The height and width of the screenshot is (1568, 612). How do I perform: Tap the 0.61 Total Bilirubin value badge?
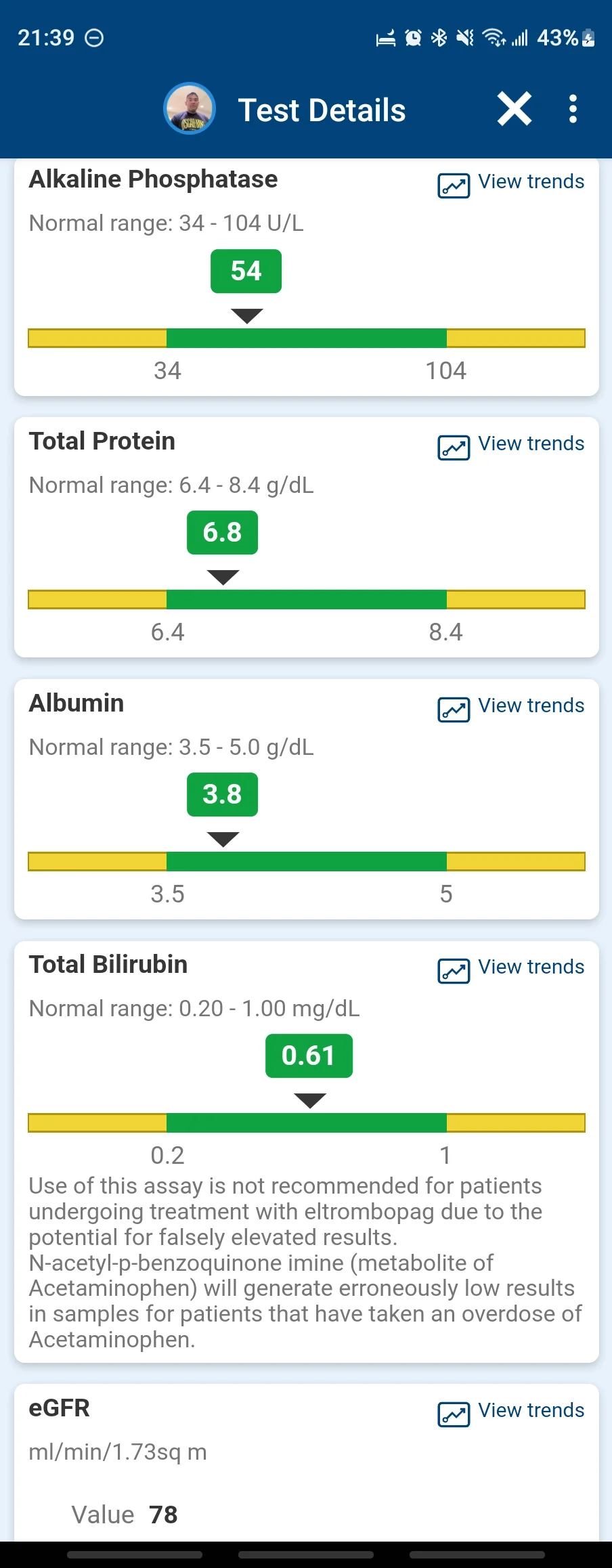tap(309, 1055)
